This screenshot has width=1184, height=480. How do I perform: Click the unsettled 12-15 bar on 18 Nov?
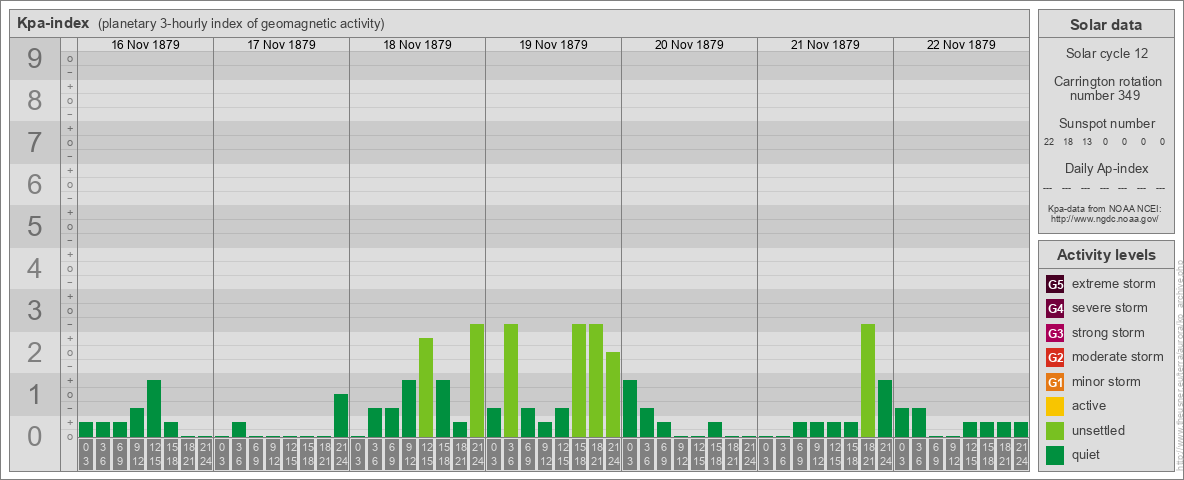[426, 387]
